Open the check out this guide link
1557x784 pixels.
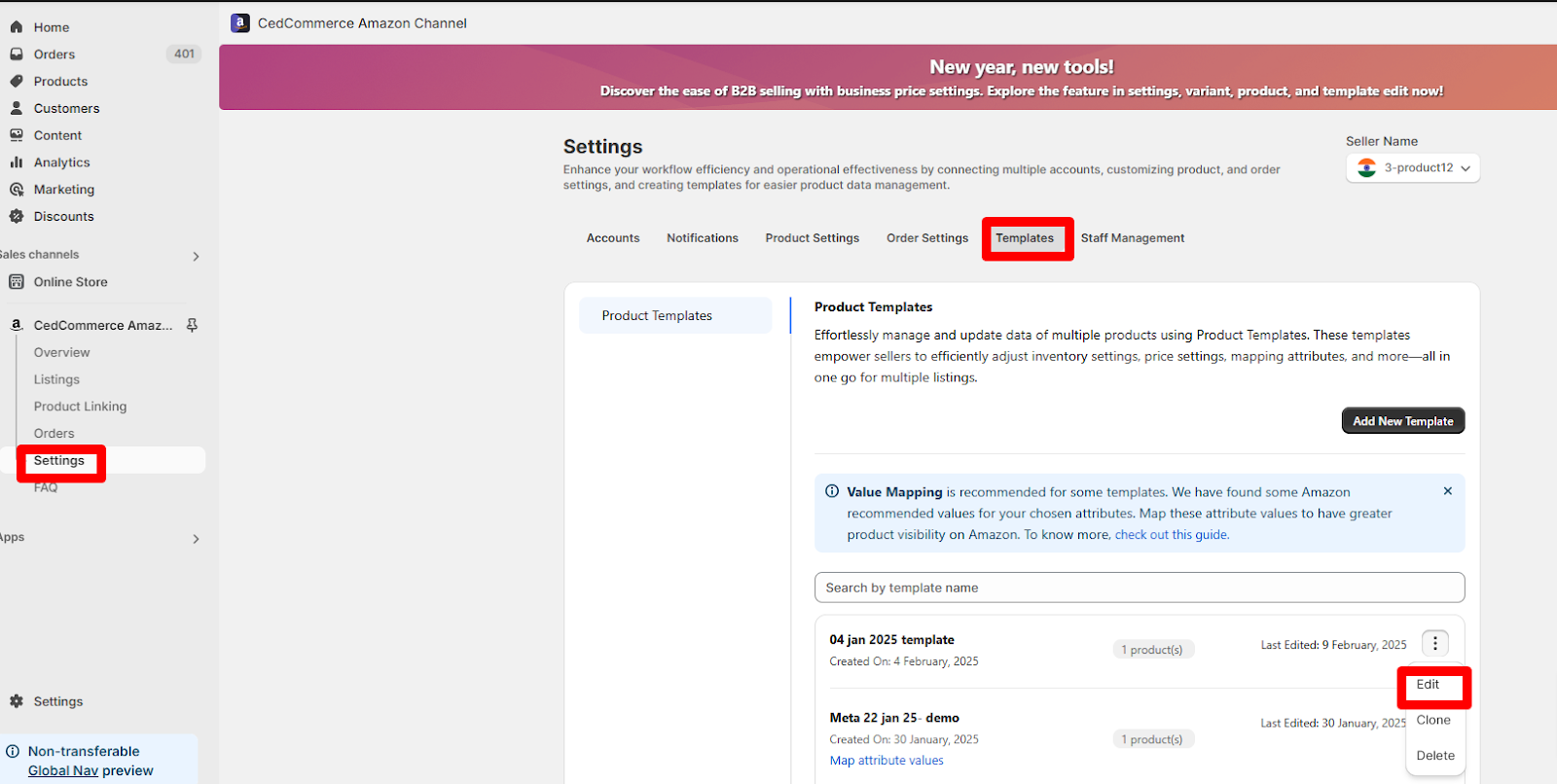coord(1172,535)
